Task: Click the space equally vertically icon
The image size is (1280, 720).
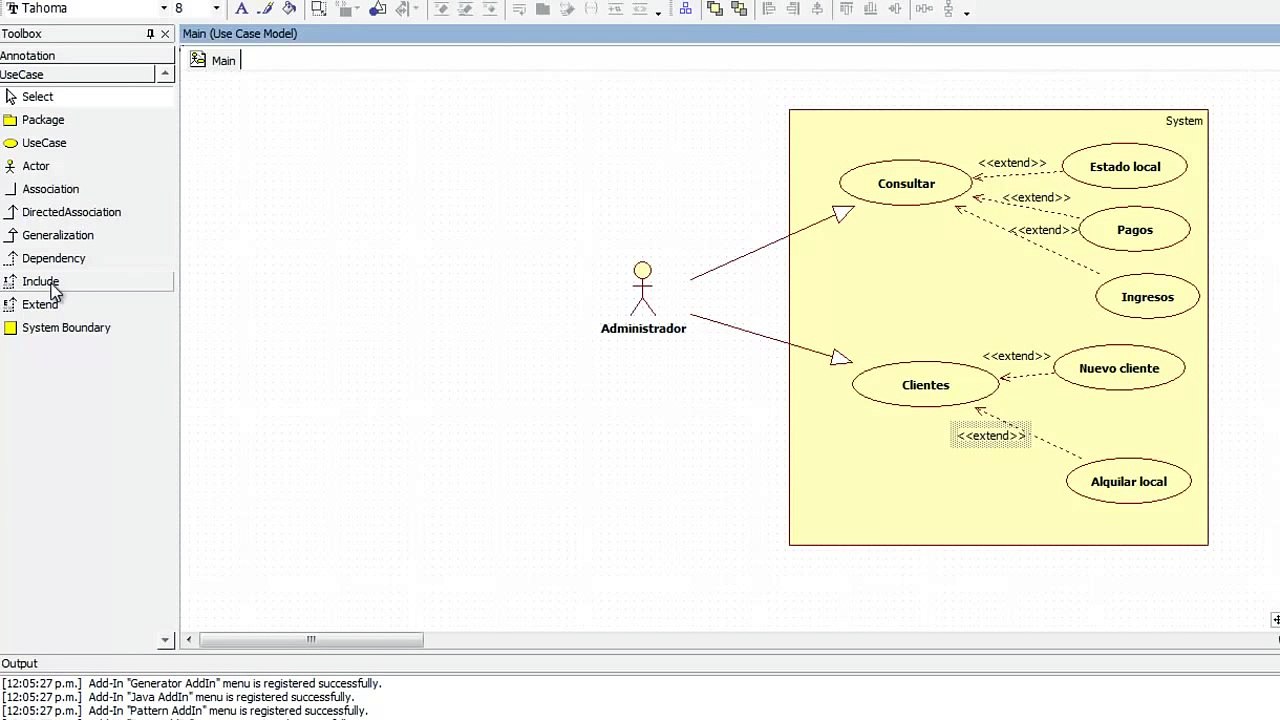Action: [x=949, y=9]
